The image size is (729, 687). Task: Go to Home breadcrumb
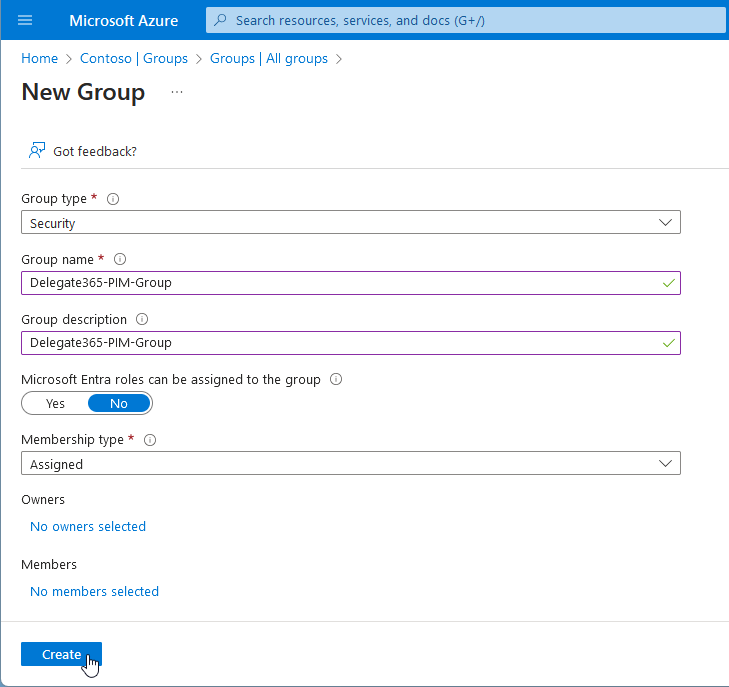tap(39, 59)
